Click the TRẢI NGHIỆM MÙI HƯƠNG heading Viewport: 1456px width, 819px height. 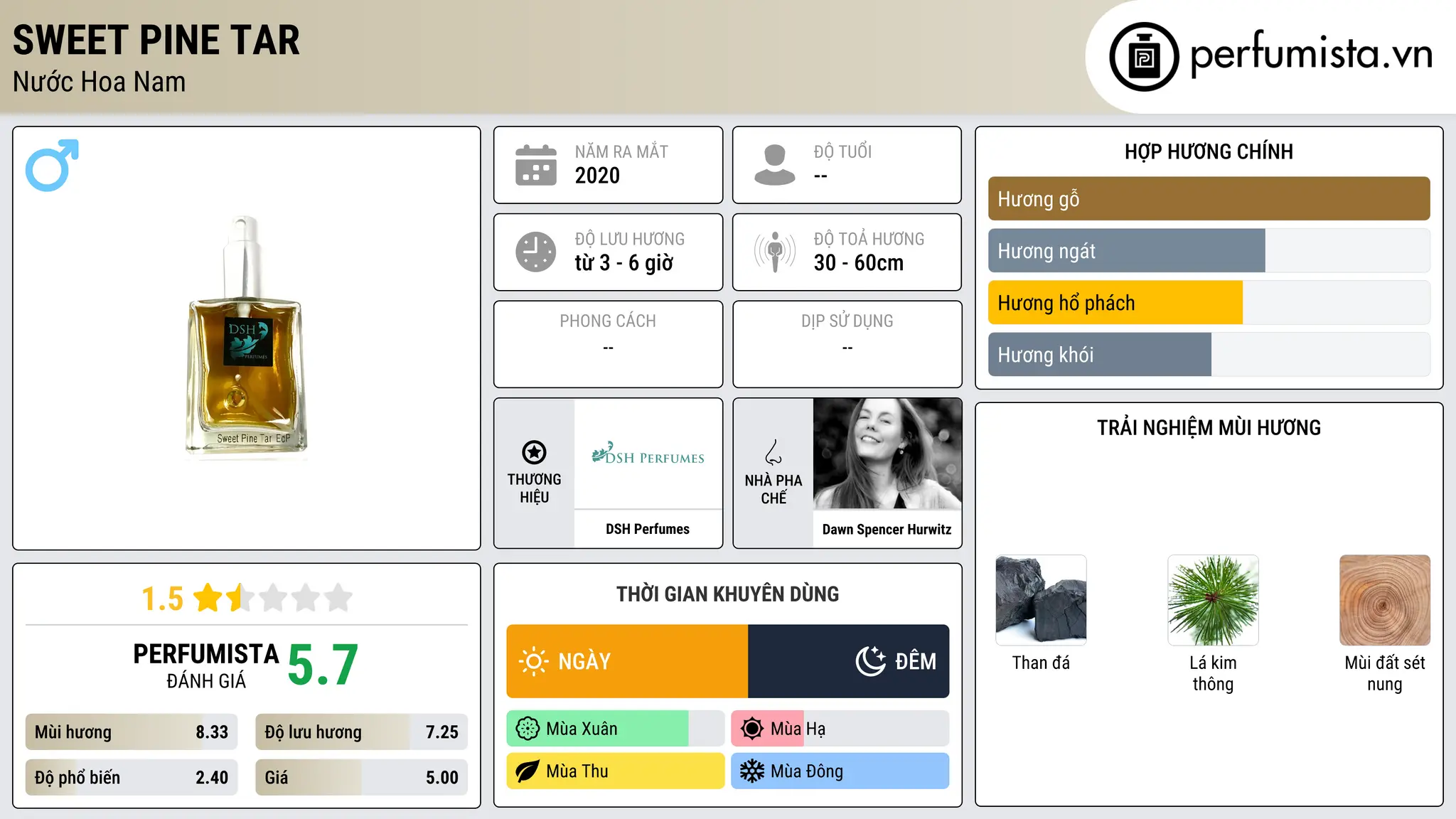click(x=1209, y=427)
